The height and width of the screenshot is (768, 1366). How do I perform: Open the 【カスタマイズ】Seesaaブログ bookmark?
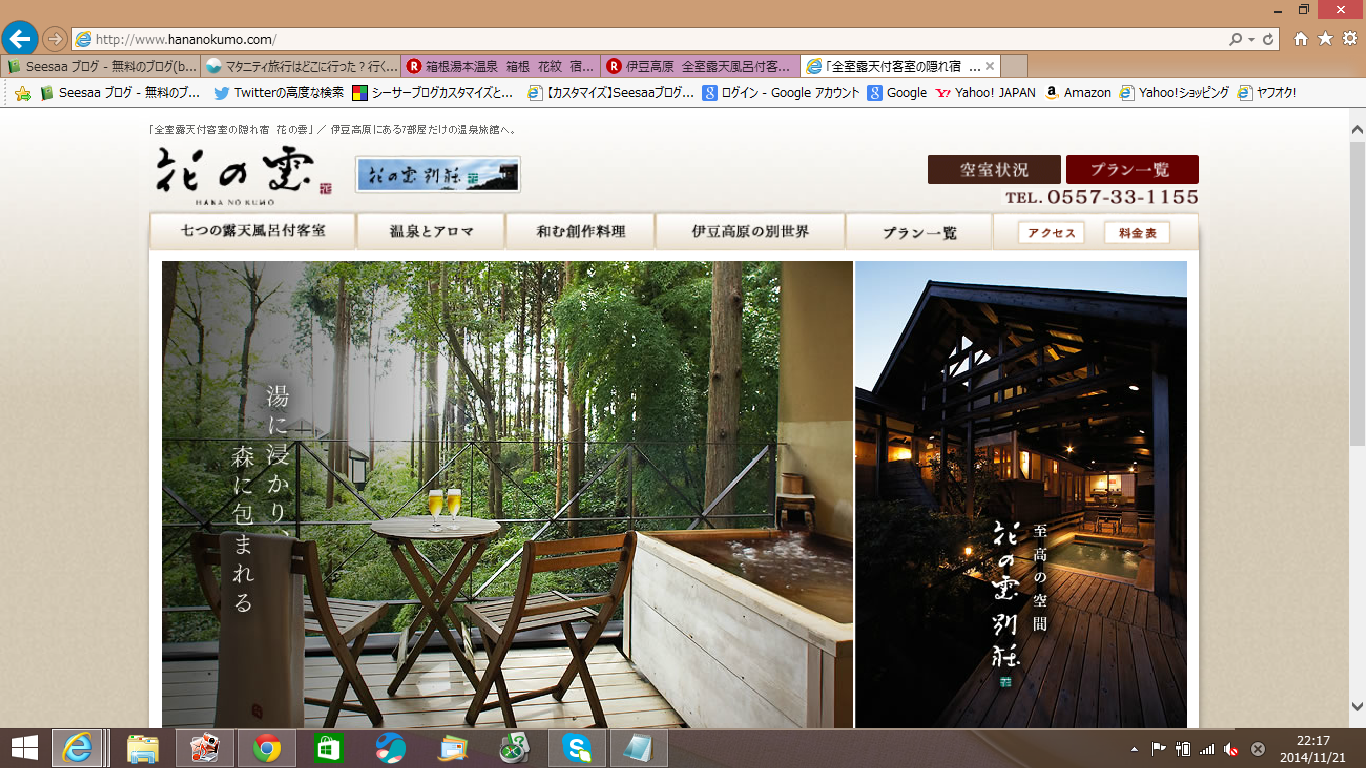pyautogui.click(x=610, y=93)
